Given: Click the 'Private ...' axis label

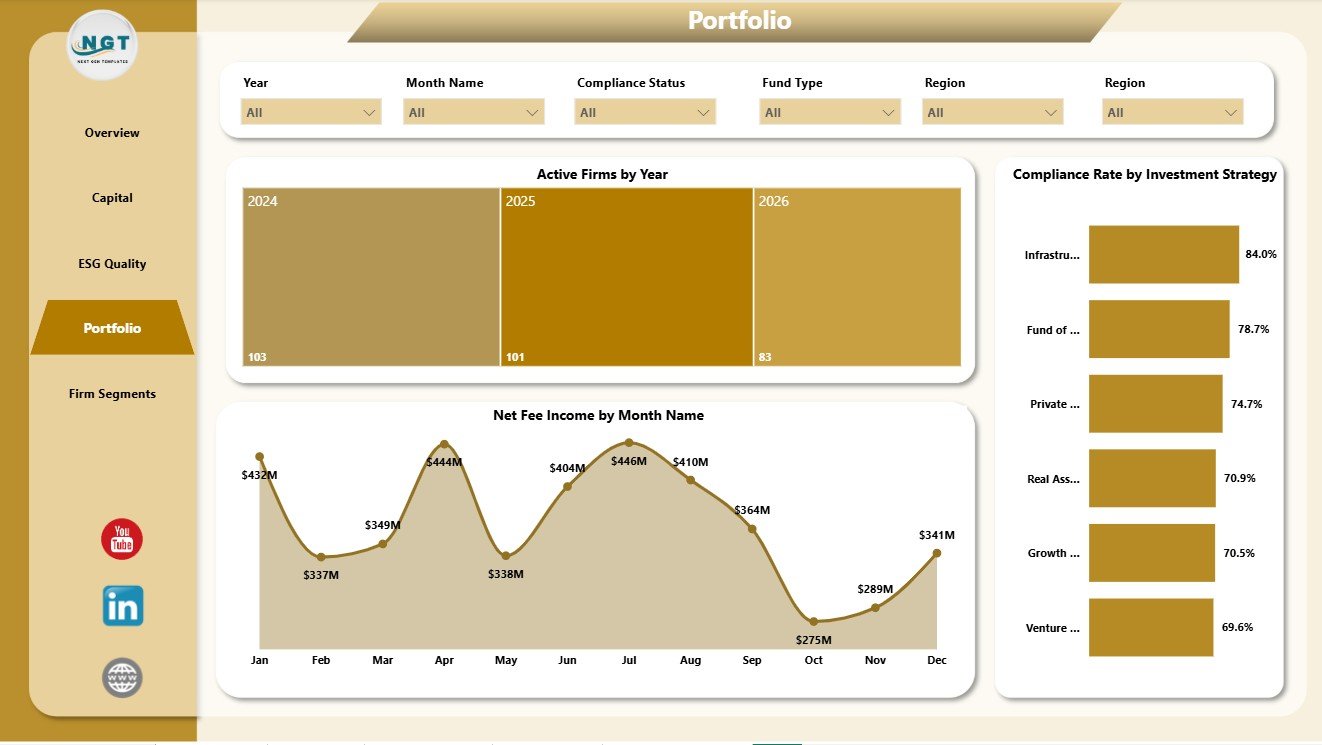Looking at the screenshot, I should point(1055,404).
